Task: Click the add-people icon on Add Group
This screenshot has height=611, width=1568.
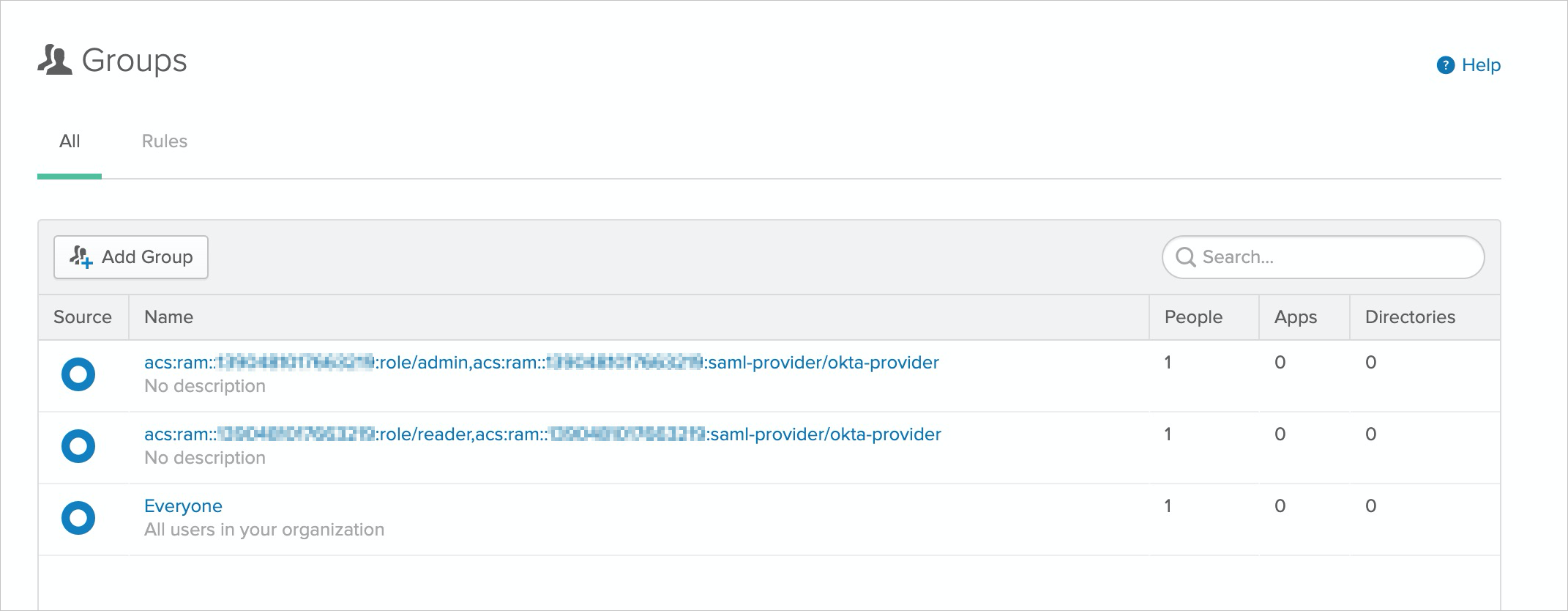Action: click(x=81, y=257)
